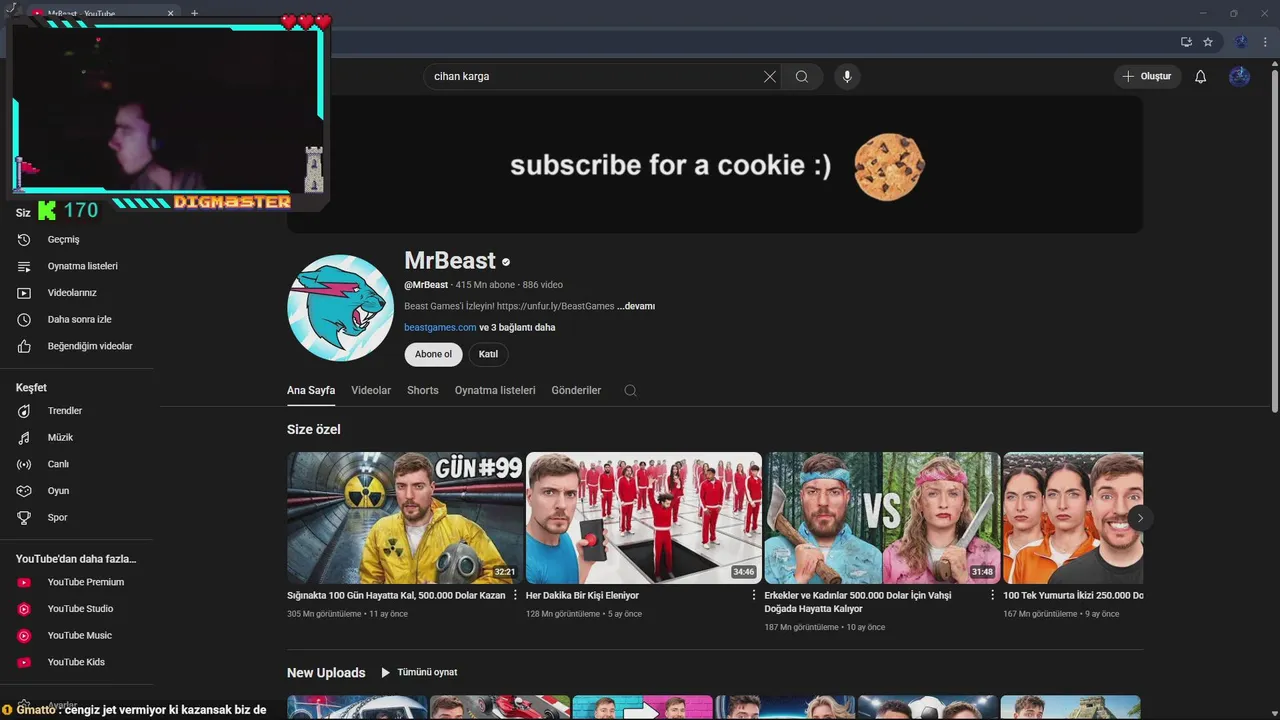Bookmark page with star icon
Screen dimensions: 1280x720
click(x=1208, y=42)
